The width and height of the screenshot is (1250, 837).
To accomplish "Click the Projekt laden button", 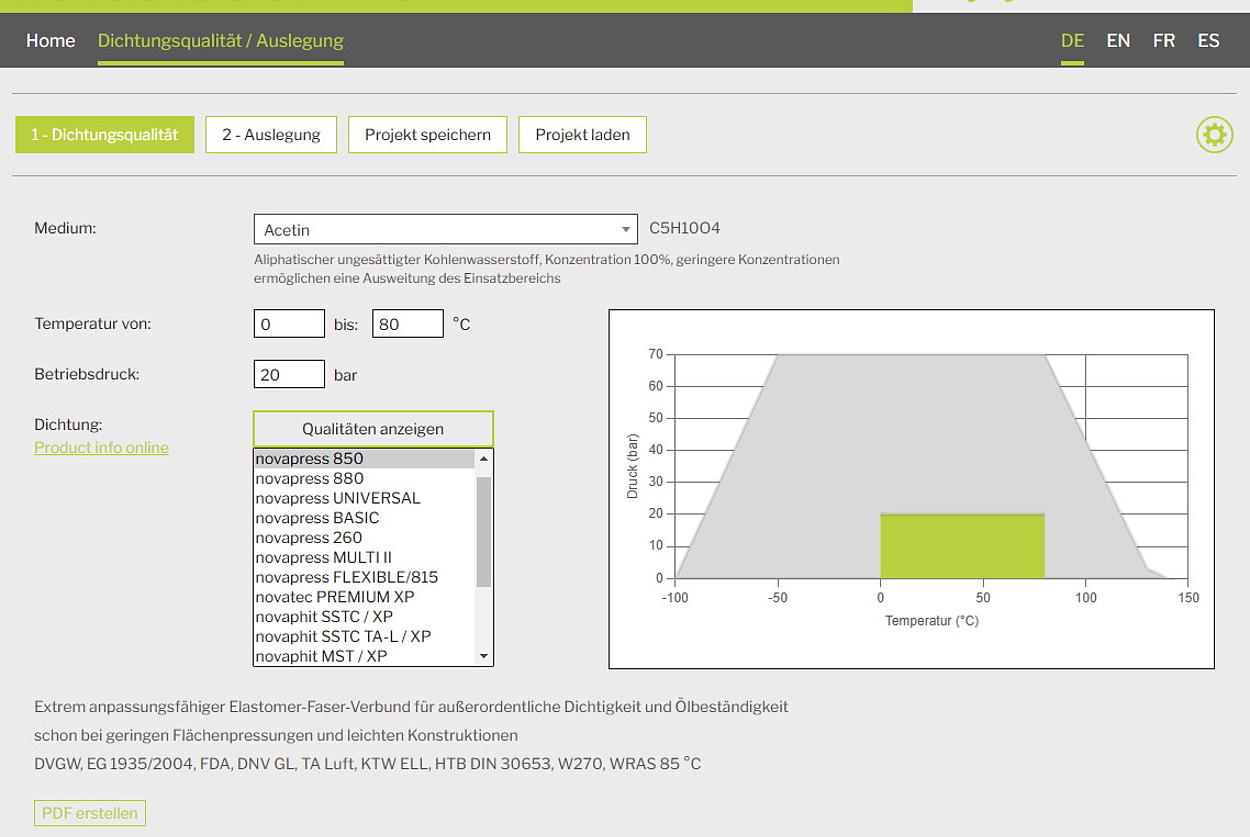I will coord(582,135).
